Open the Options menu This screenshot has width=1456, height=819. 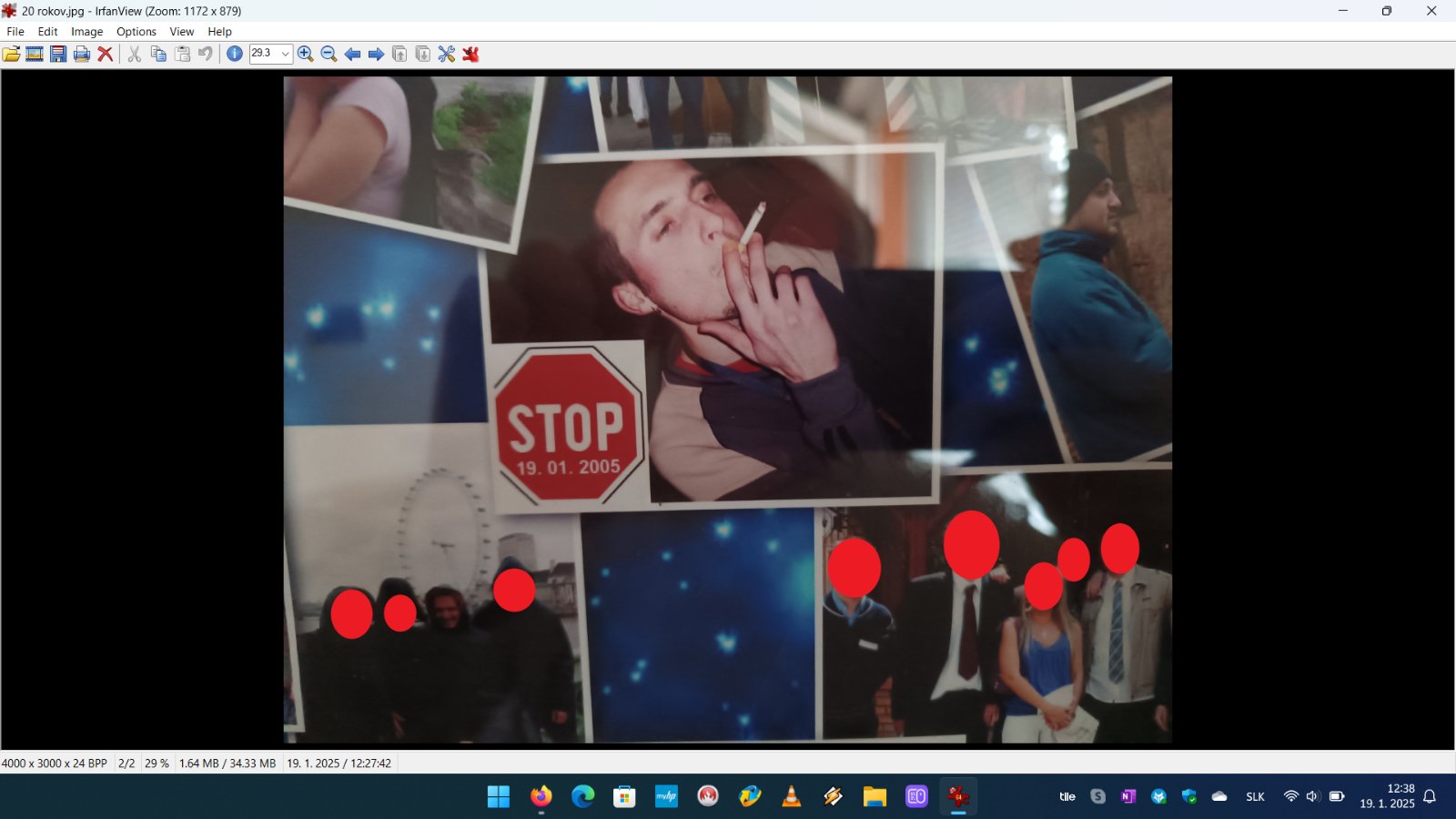click(136, 31)
